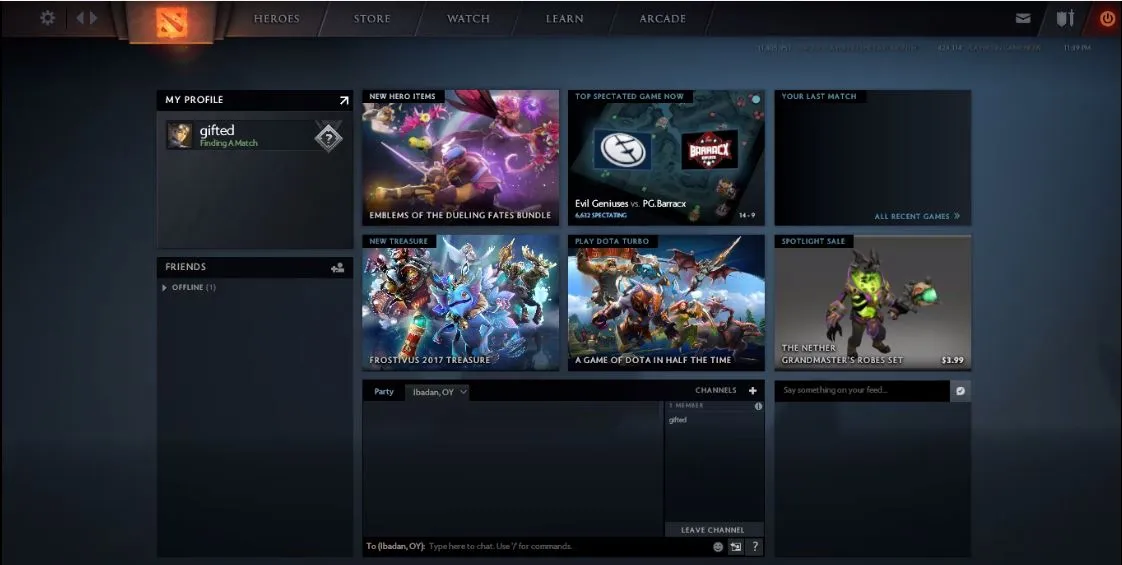Click the PG.Barracx team logo

pyautogui.click(x=709, y=150)
